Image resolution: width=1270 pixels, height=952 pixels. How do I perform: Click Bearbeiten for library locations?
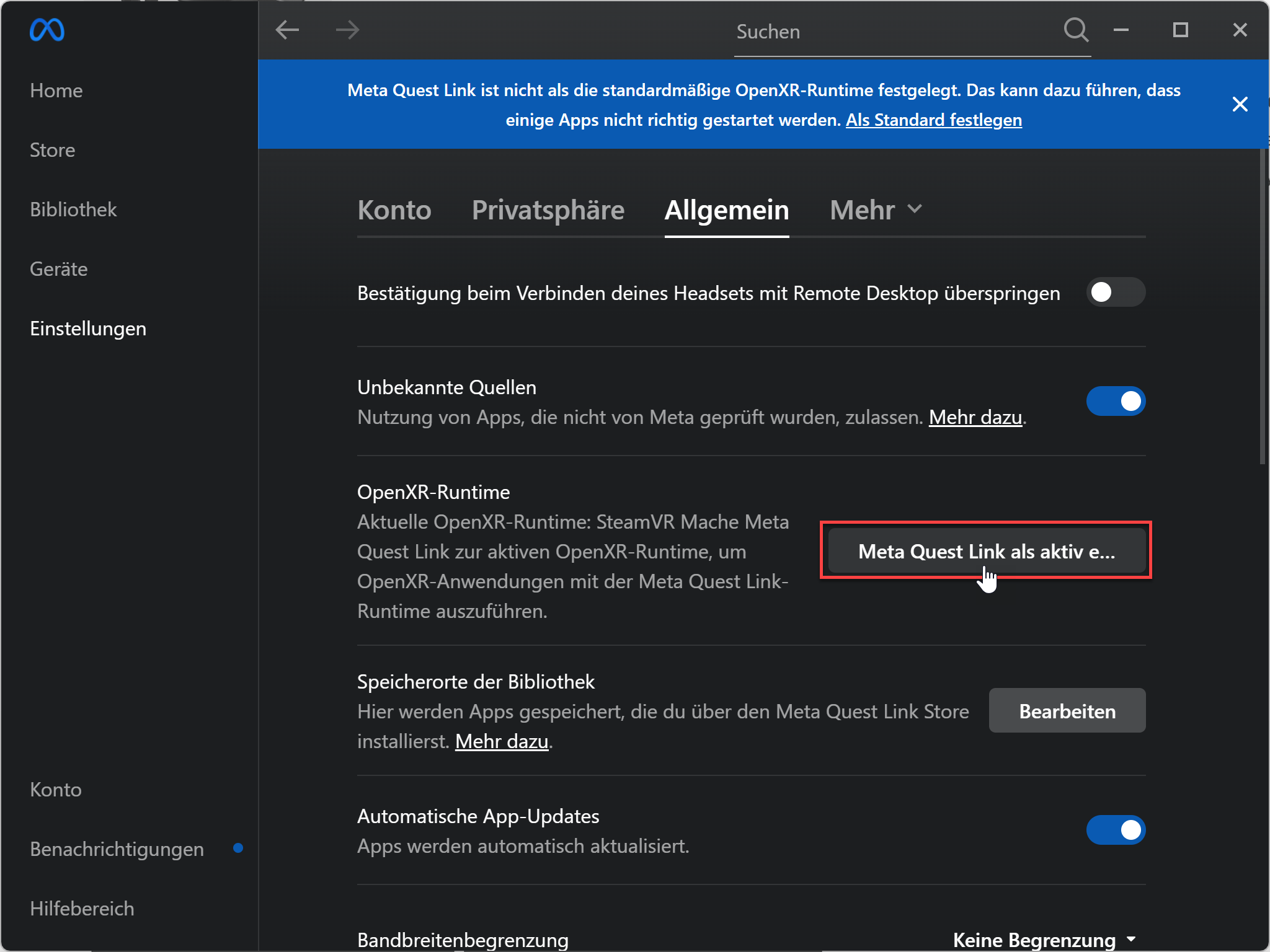click(1067, 711)
